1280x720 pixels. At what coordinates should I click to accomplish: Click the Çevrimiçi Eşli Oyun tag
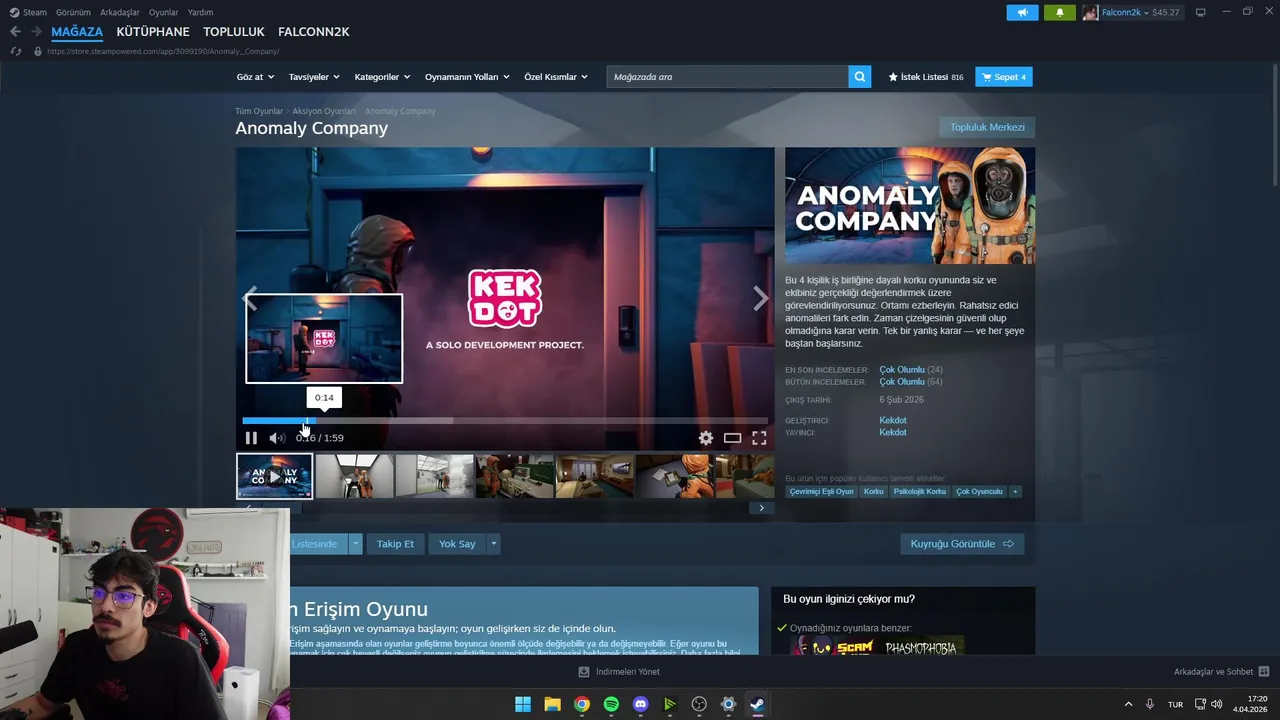pyautogui.click(x=821, y=492)
